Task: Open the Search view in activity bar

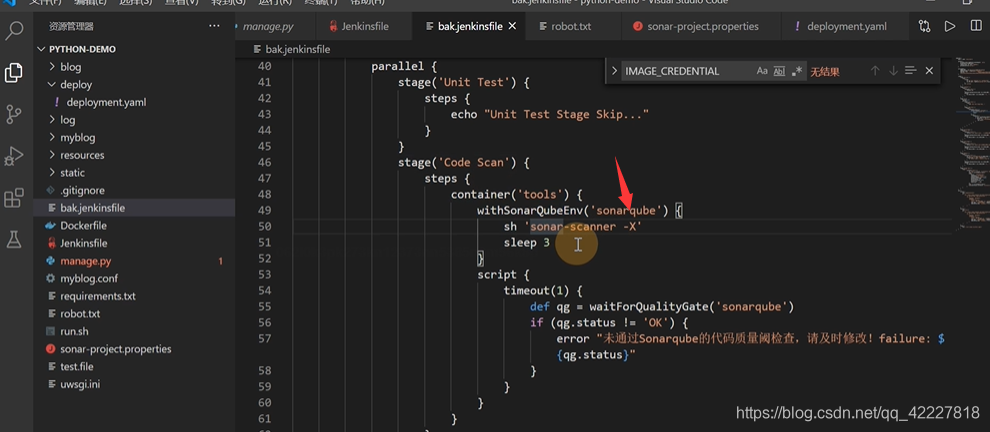Action: (x=14, y=30)
